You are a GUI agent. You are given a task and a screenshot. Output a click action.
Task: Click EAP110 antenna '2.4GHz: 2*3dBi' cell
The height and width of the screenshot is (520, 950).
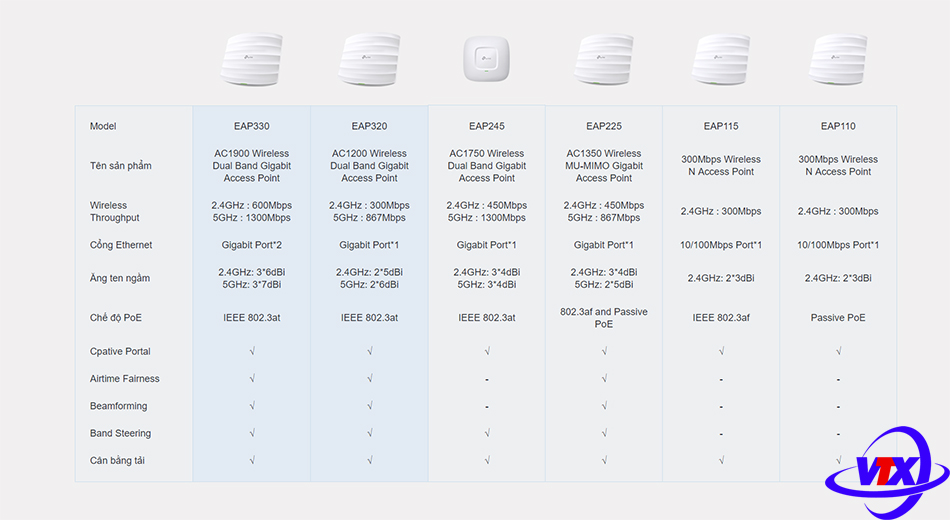tap(838, 278)
